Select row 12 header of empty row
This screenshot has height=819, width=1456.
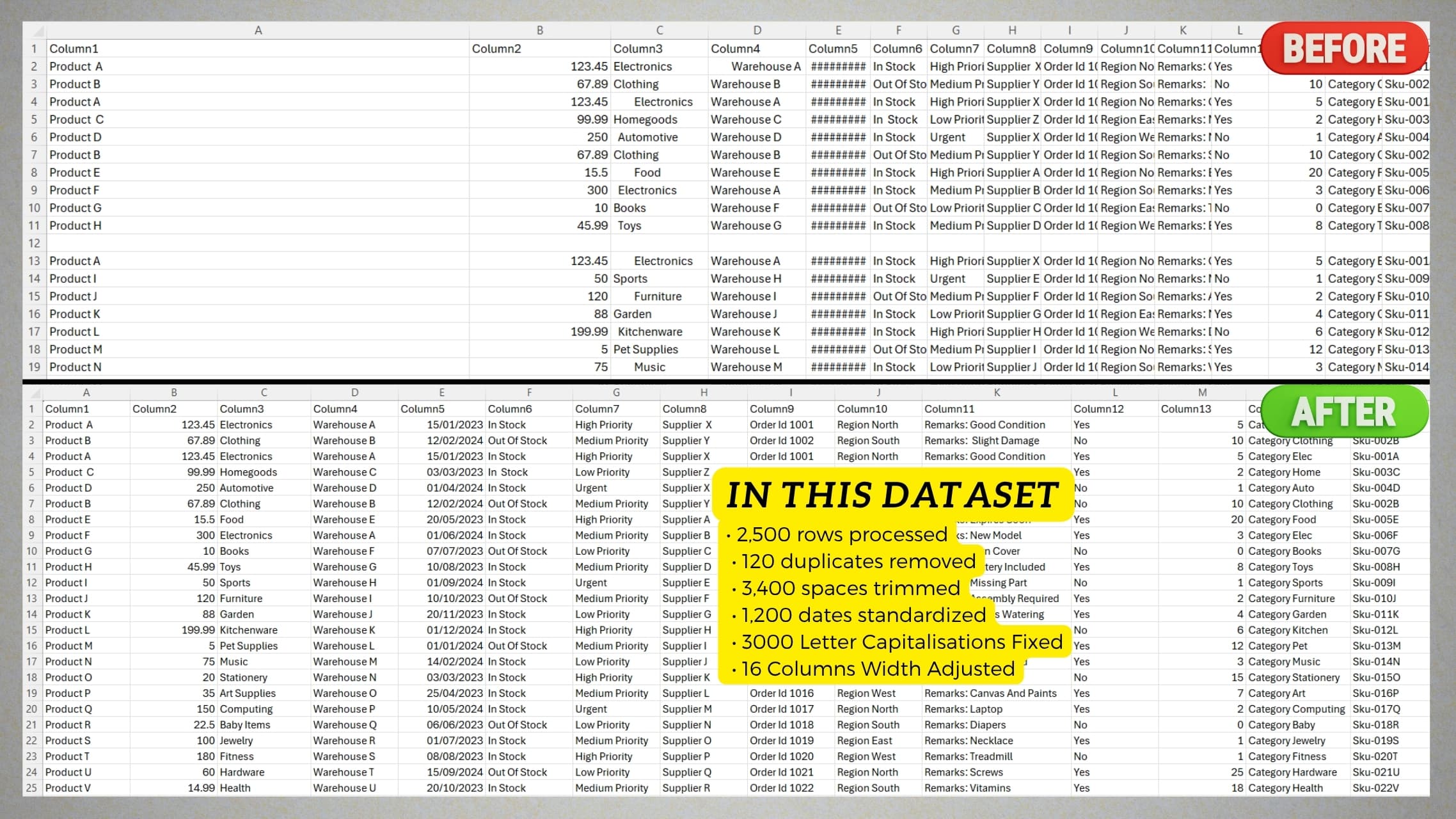tap(34, 243)
